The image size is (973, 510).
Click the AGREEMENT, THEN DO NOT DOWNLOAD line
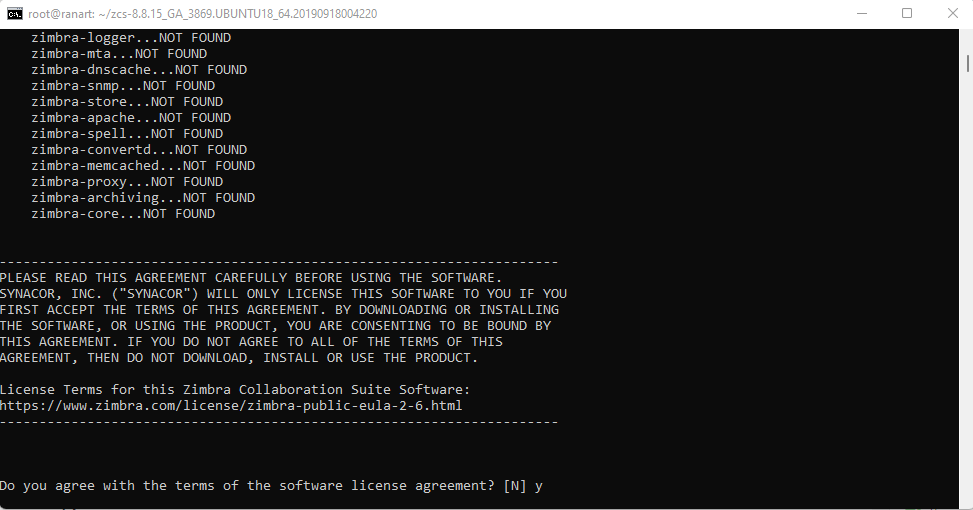pos(239,358)
